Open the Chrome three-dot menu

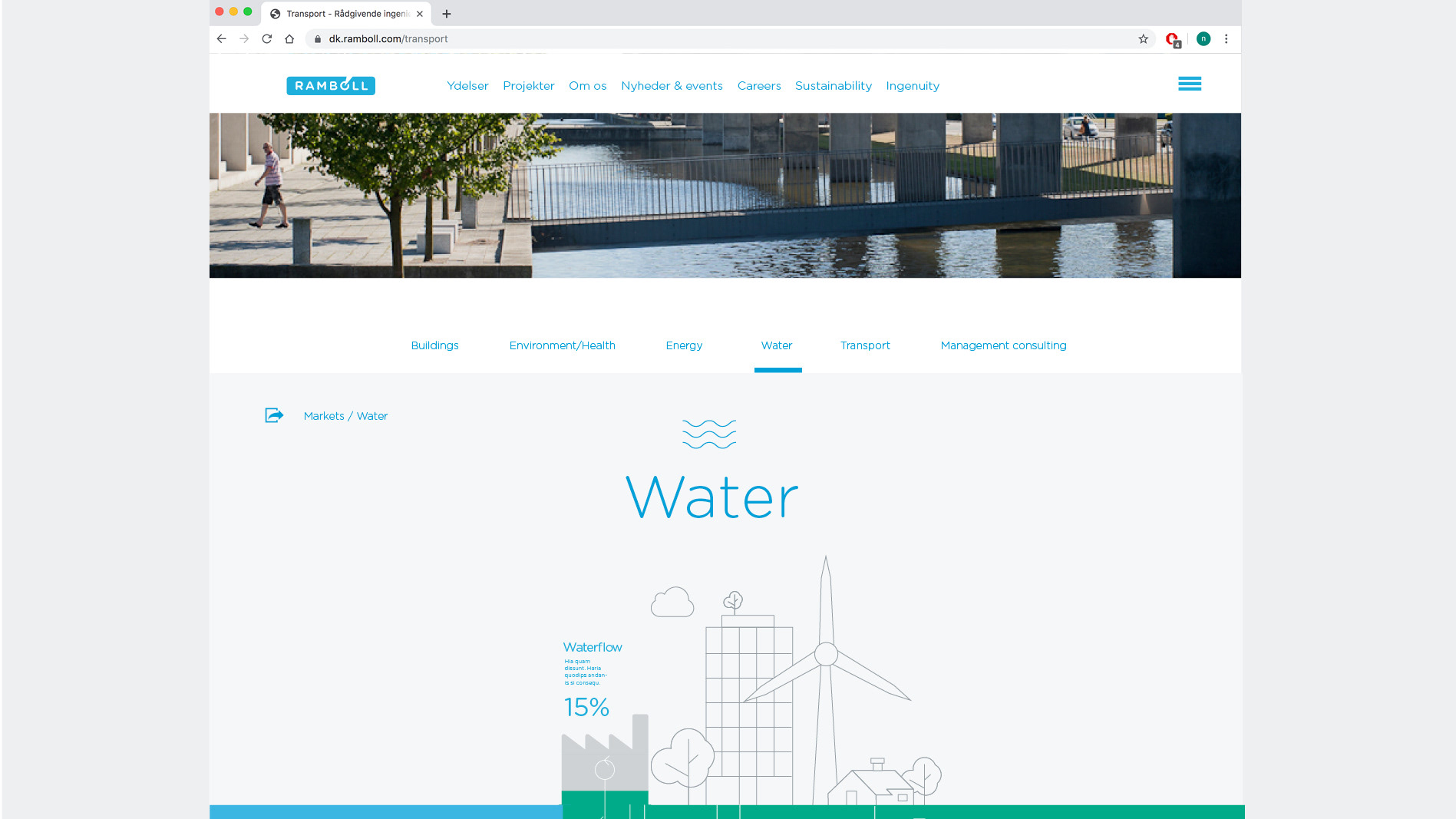click(x=1226, y=38)
